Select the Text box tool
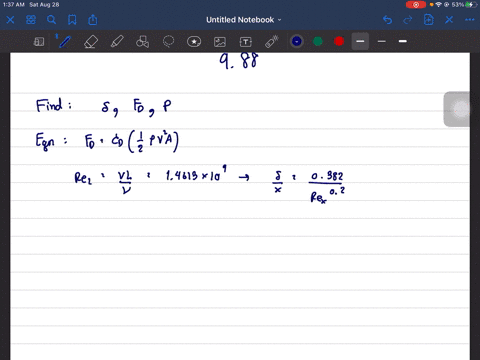This screenshot has width=480, height=360. point(246,42)
